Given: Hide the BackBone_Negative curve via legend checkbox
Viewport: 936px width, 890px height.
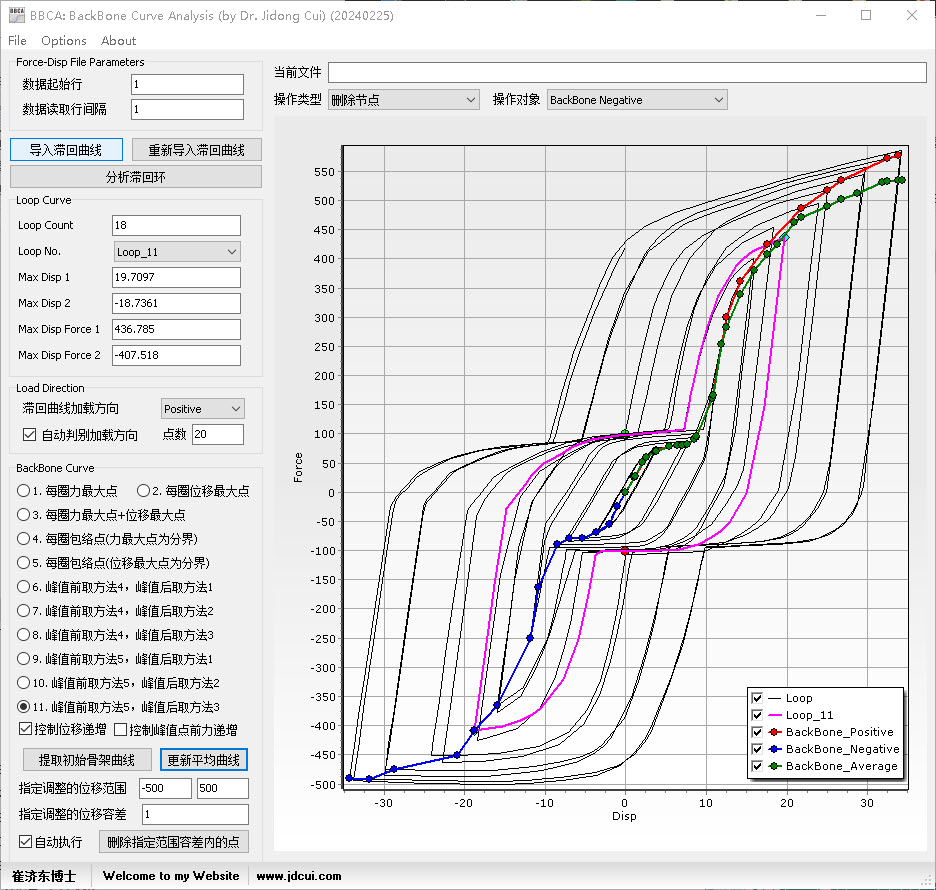Looking at the screenshot, I should pyautogui.click(x=757, y=749).
